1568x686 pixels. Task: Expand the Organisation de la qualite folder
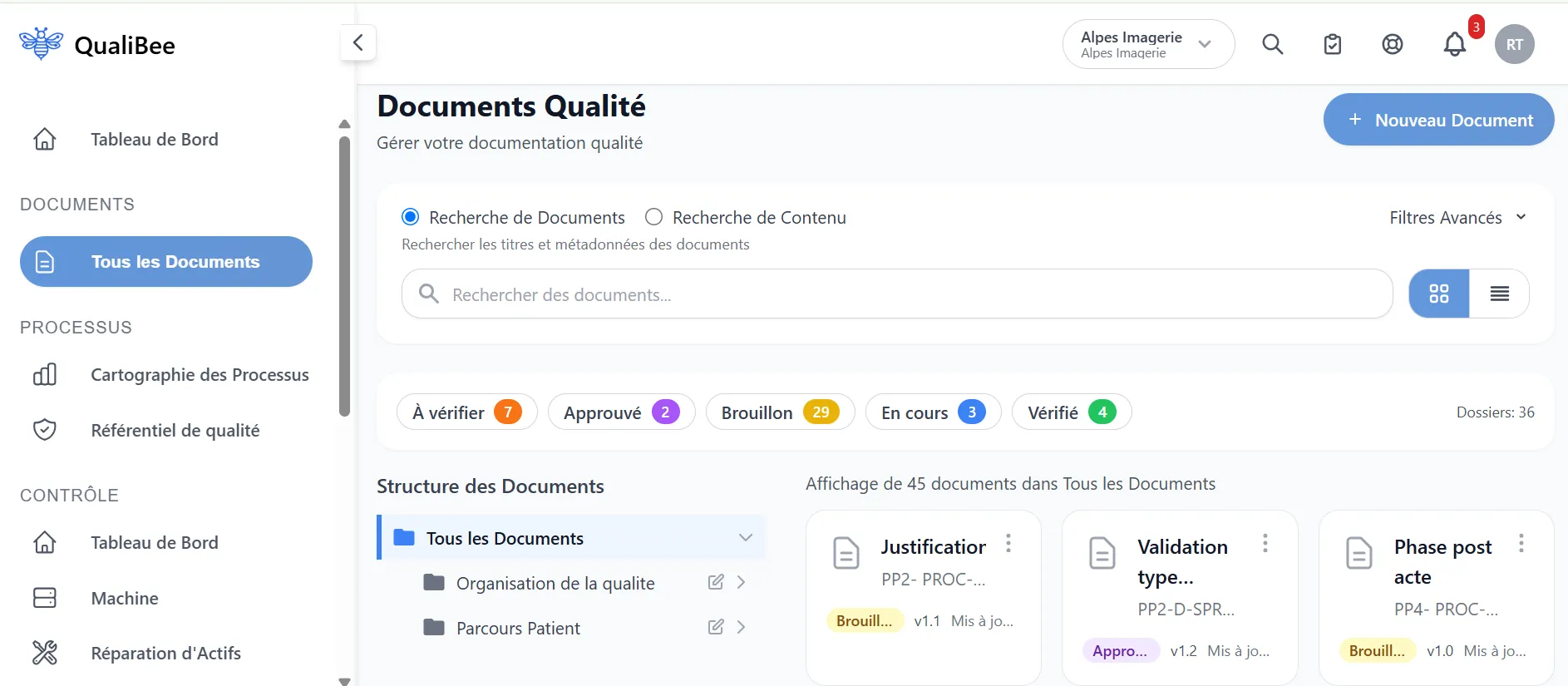click(x=741, y=582)
